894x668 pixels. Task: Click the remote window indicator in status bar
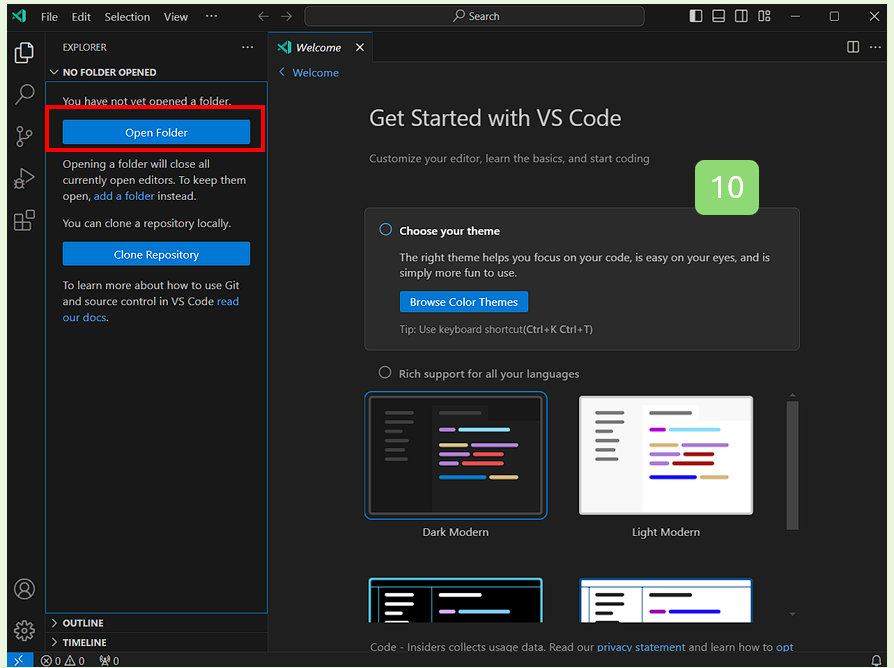[x=19, y=661]
